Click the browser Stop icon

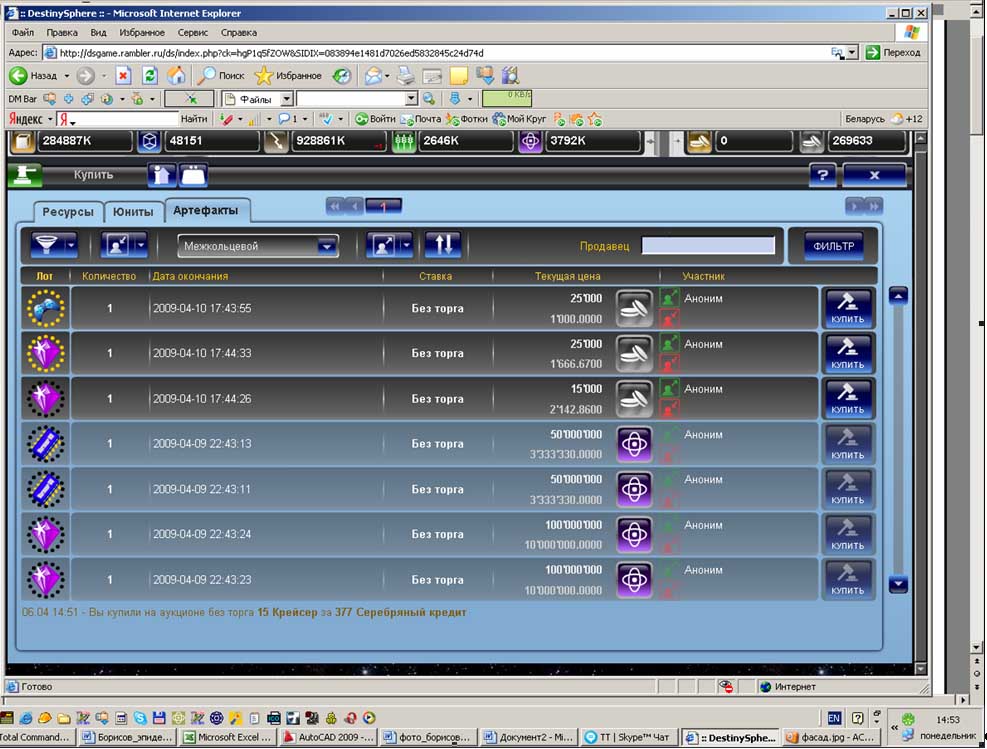coord(123,76)
